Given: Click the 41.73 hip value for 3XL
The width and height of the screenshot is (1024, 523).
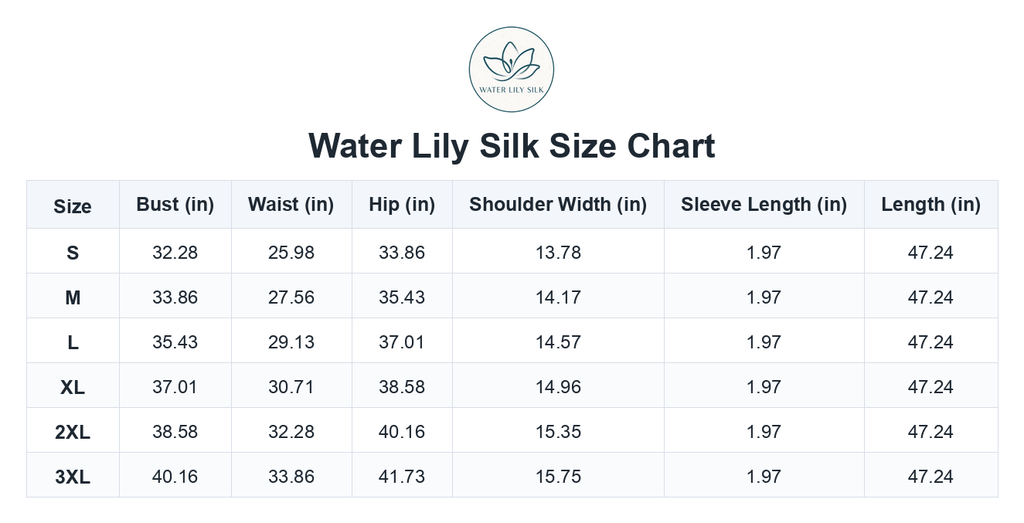Looking at the screenshot, I should [x=402, y=477].
